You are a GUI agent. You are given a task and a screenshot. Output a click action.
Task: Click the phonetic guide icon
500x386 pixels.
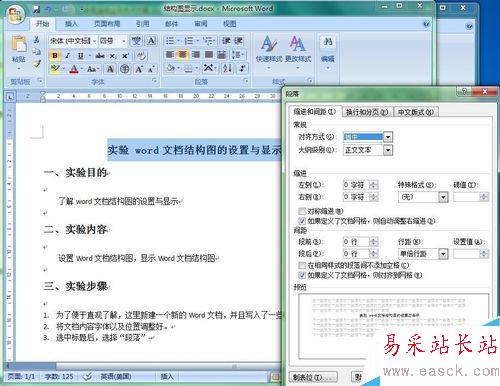point(136,41)
